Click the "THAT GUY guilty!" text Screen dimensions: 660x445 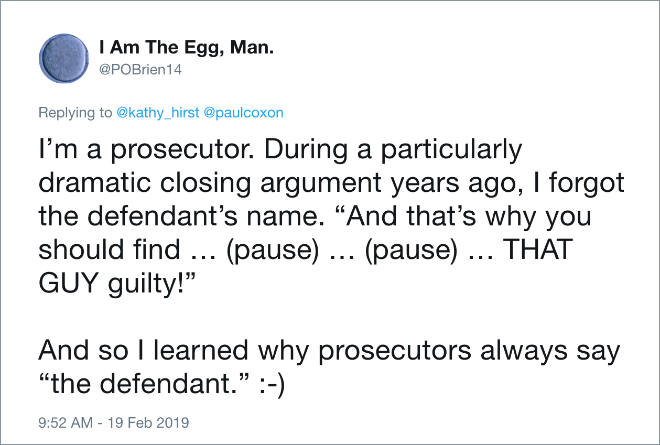coord(306,266)
